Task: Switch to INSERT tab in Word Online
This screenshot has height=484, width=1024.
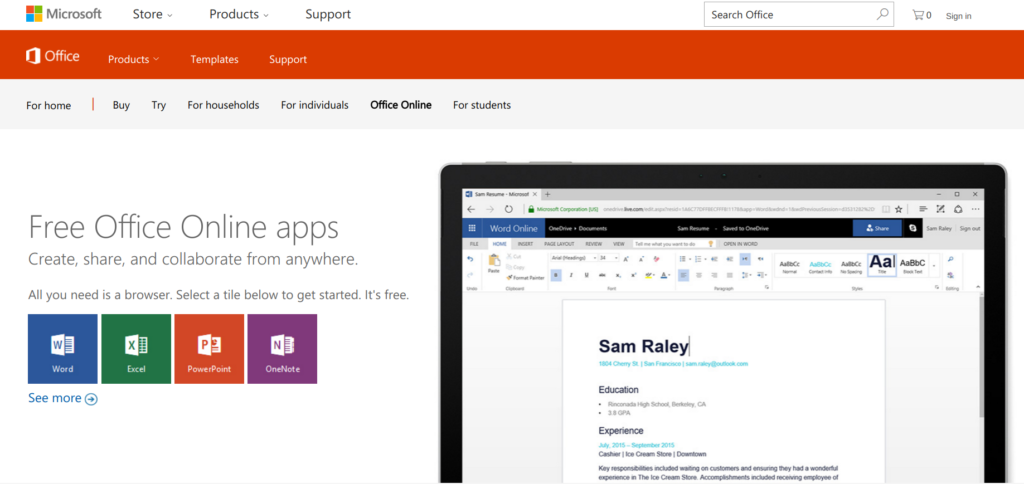Action: point(525,244)
